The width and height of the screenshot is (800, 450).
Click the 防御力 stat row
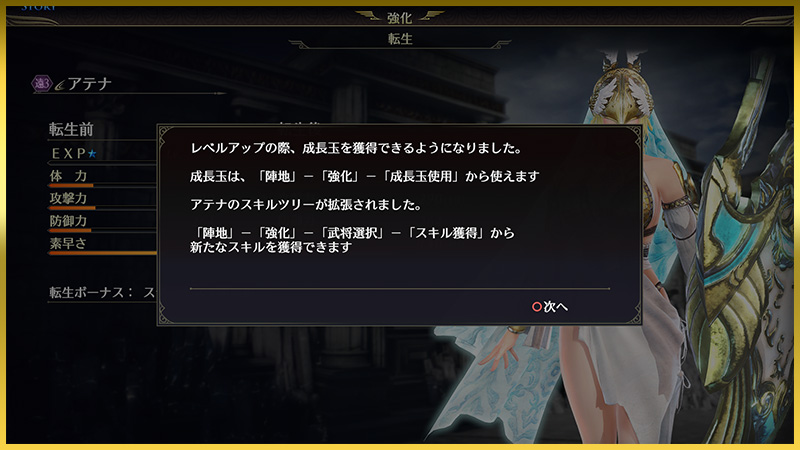pos(102,221)
